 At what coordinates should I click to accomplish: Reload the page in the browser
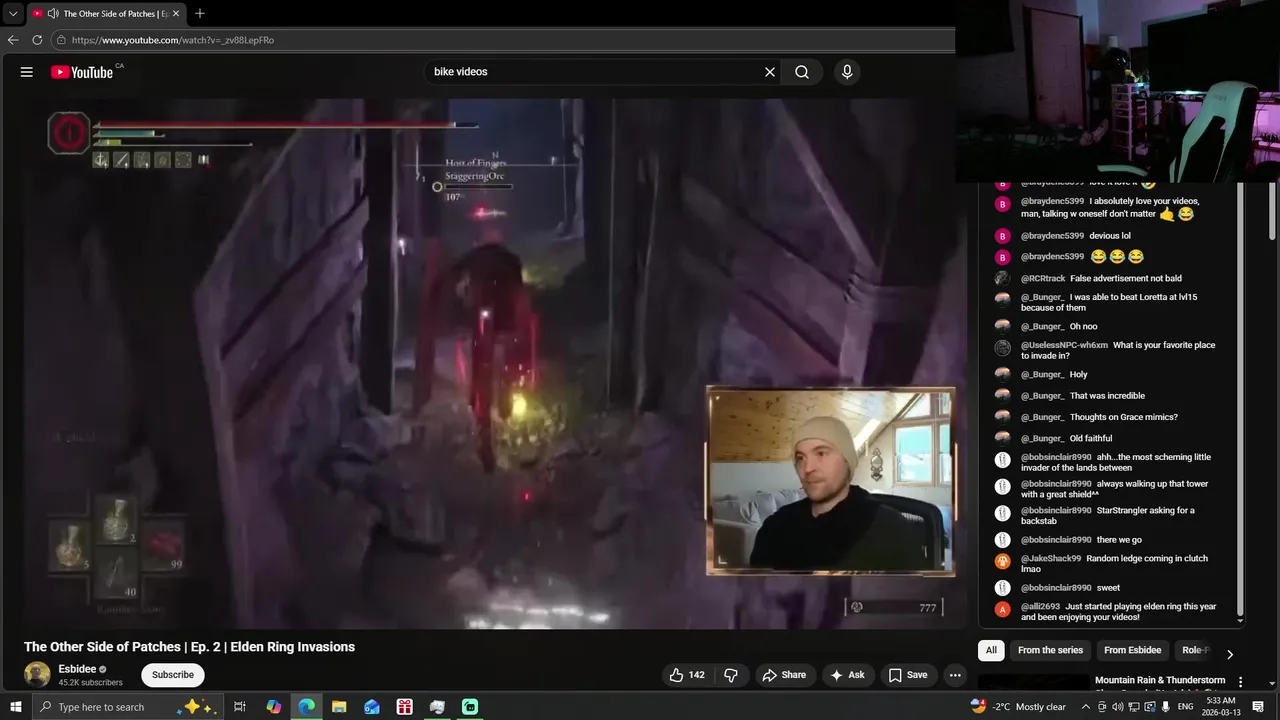tap(37, 40)
